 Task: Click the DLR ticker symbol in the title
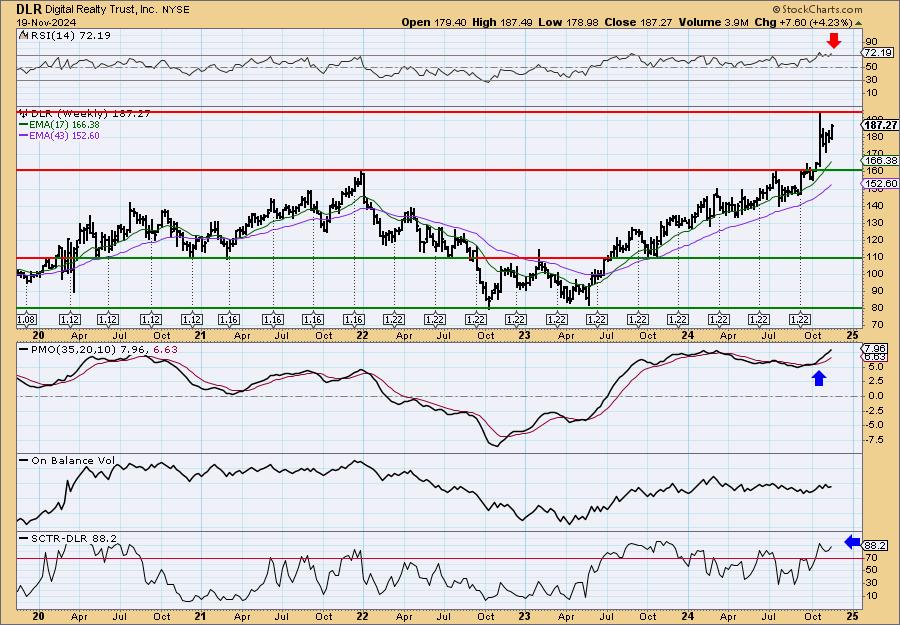(x=29, y=9)
